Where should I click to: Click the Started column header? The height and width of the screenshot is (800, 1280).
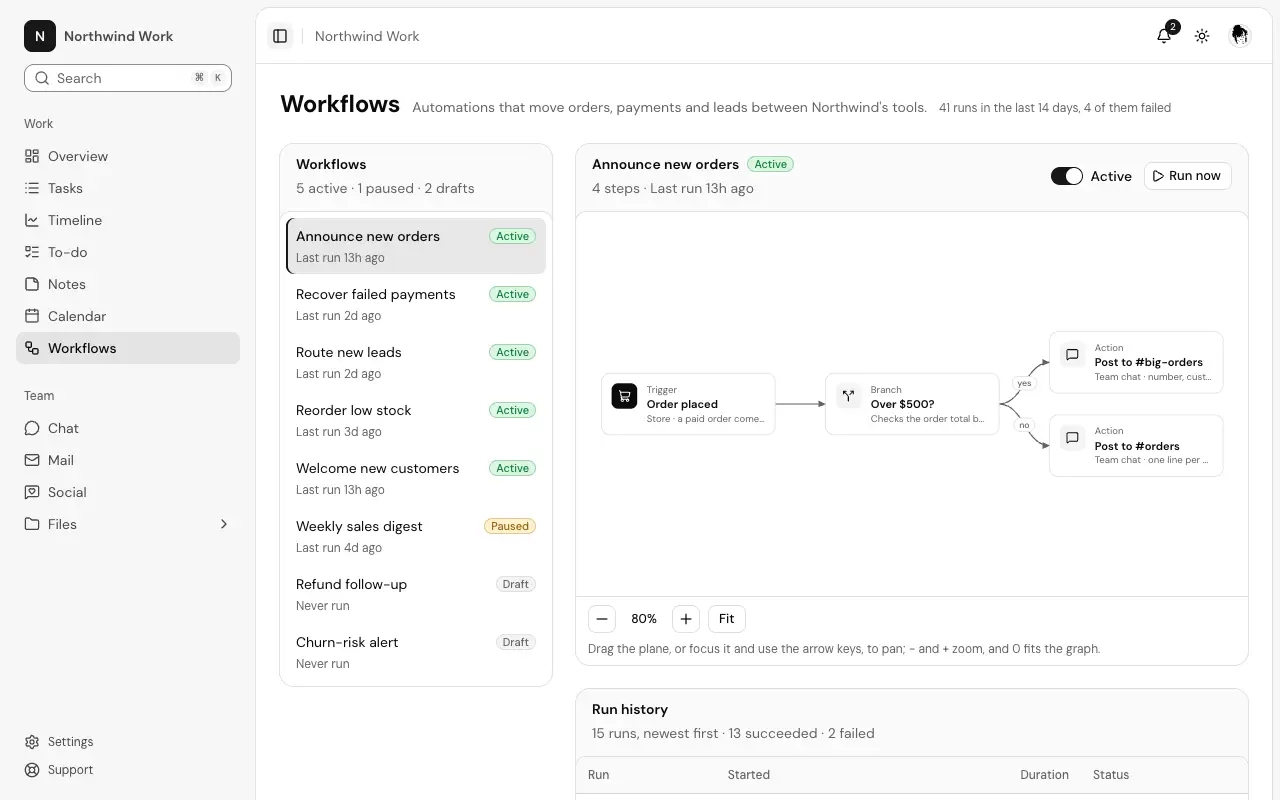(749, 775)
